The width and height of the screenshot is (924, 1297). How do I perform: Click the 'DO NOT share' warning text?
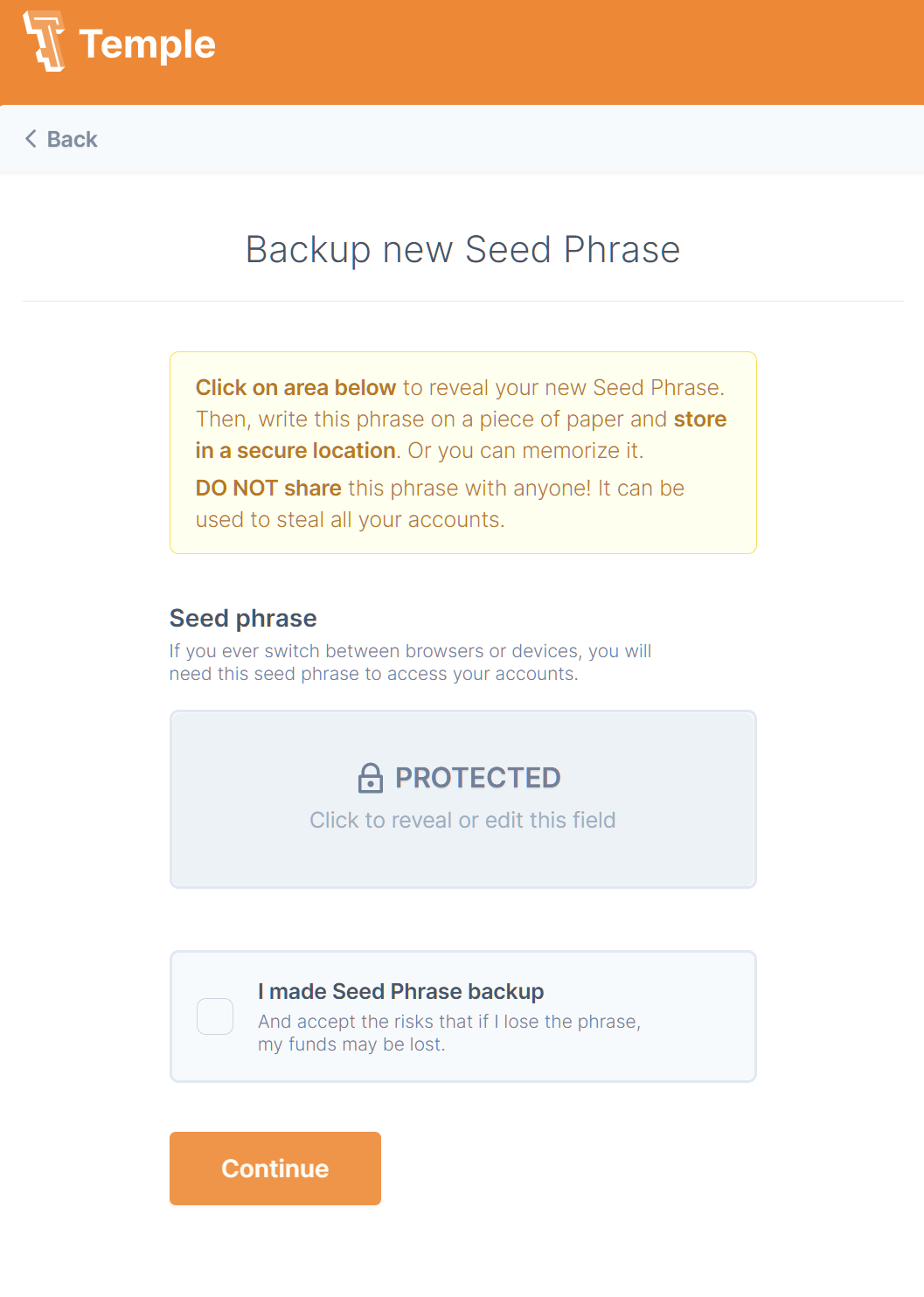pos(268,489)
